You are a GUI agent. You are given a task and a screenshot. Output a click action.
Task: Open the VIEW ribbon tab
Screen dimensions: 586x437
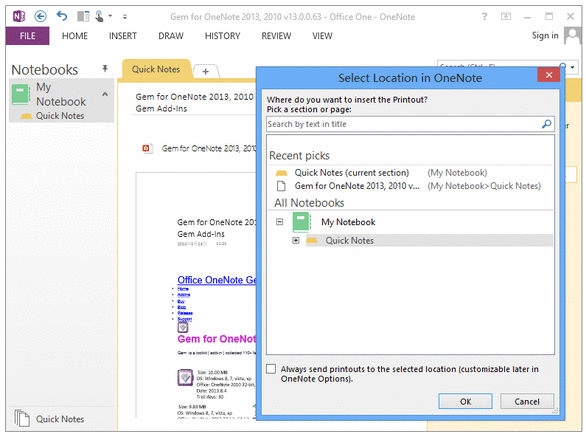click(x=322, y=36)
